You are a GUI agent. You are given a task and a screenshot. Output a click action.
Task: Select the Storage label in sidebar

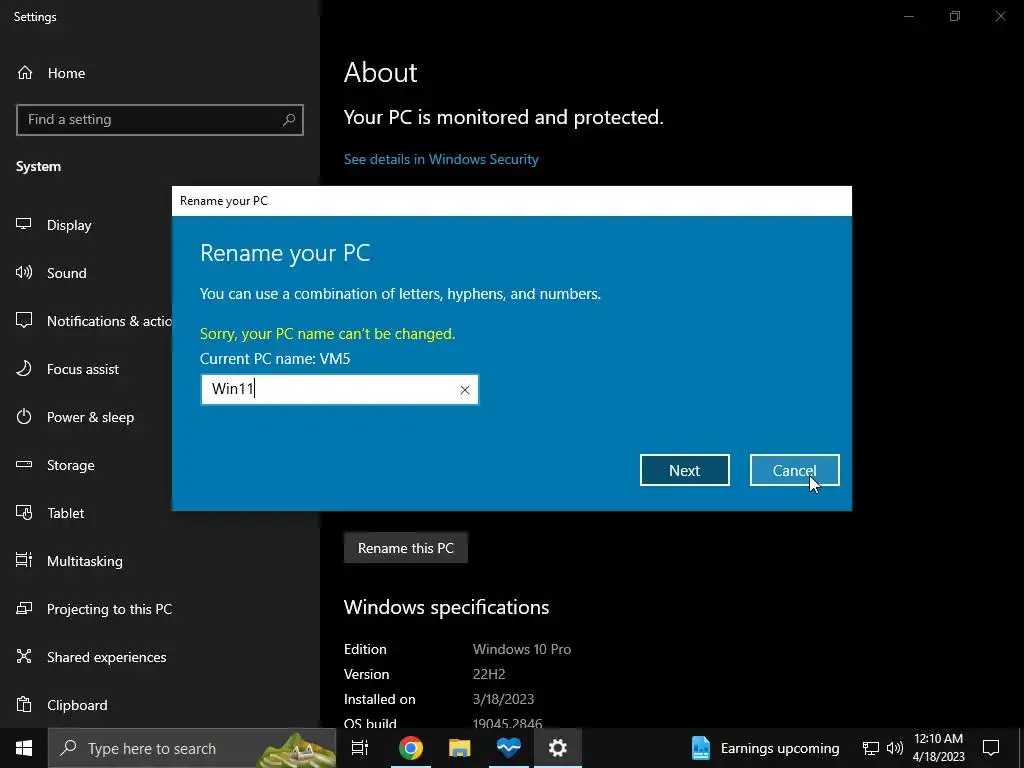(x=71, y=466)
